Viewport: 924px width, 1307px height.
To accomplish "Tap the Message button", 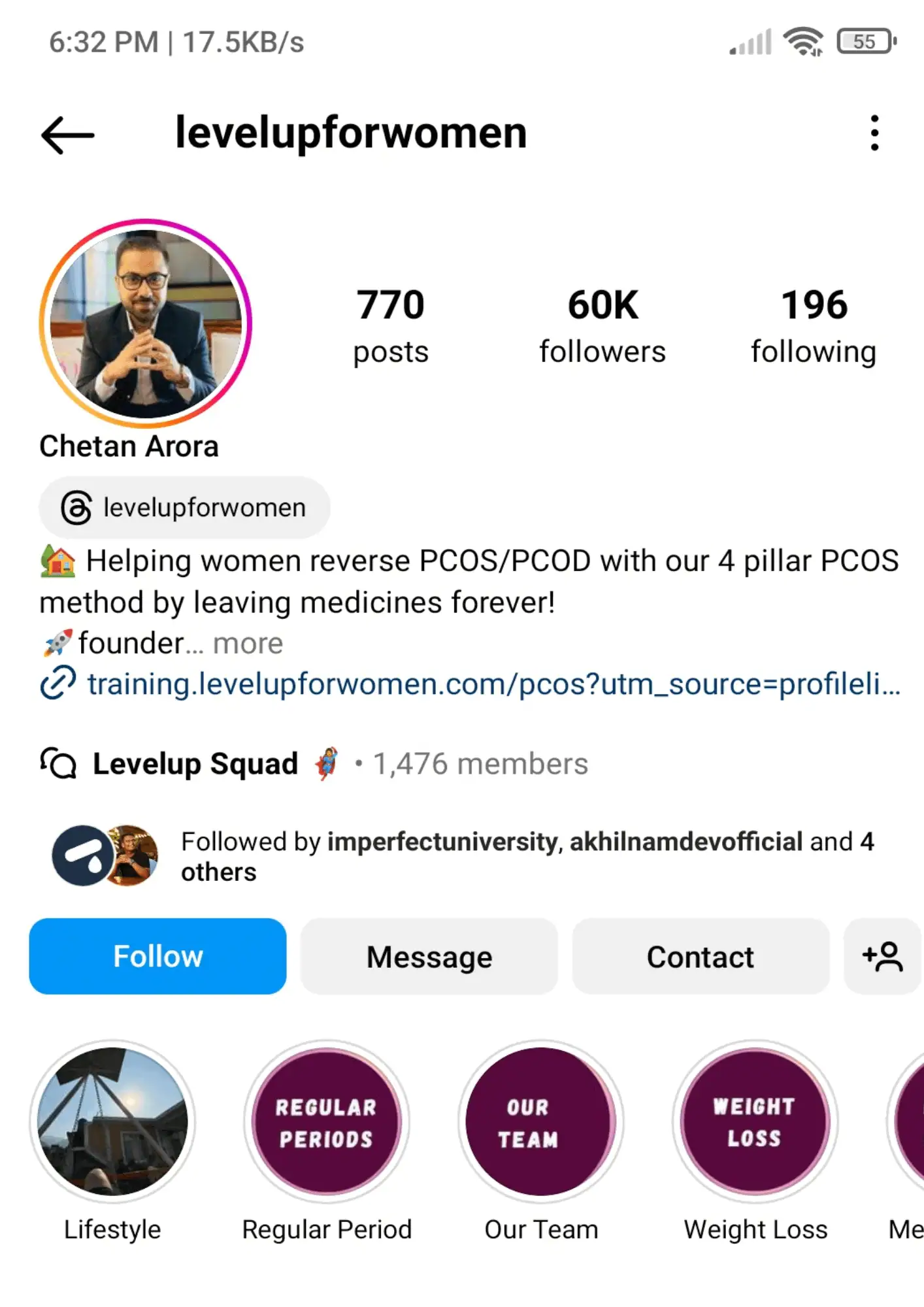I will pos(429,957).
